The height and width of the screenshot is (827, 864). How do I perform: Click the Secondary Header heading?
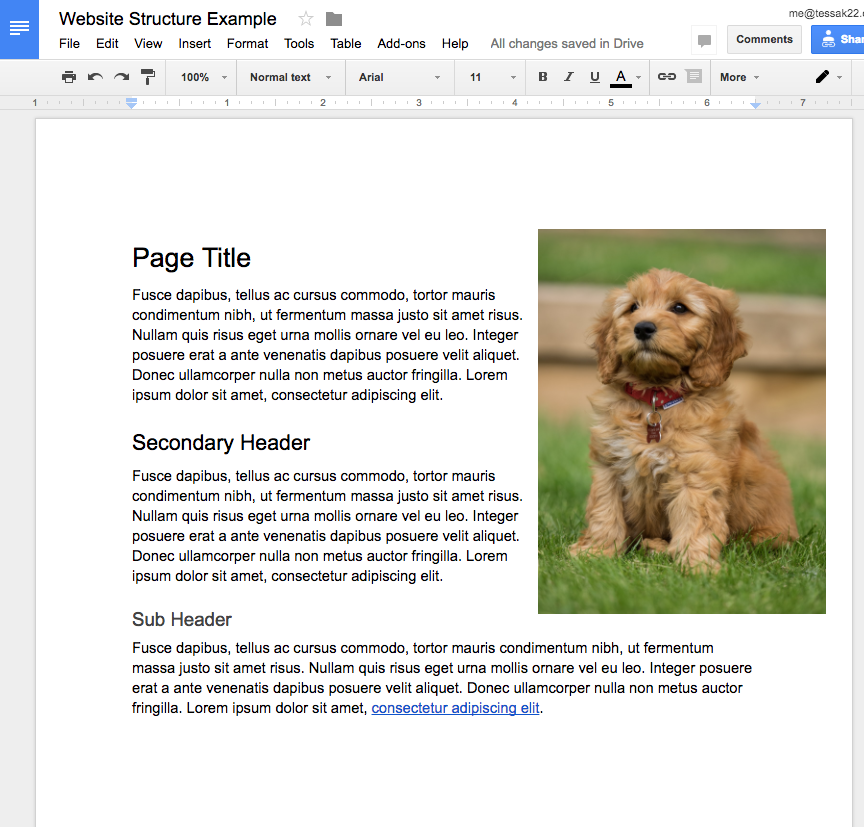click(x=221, y=442)
